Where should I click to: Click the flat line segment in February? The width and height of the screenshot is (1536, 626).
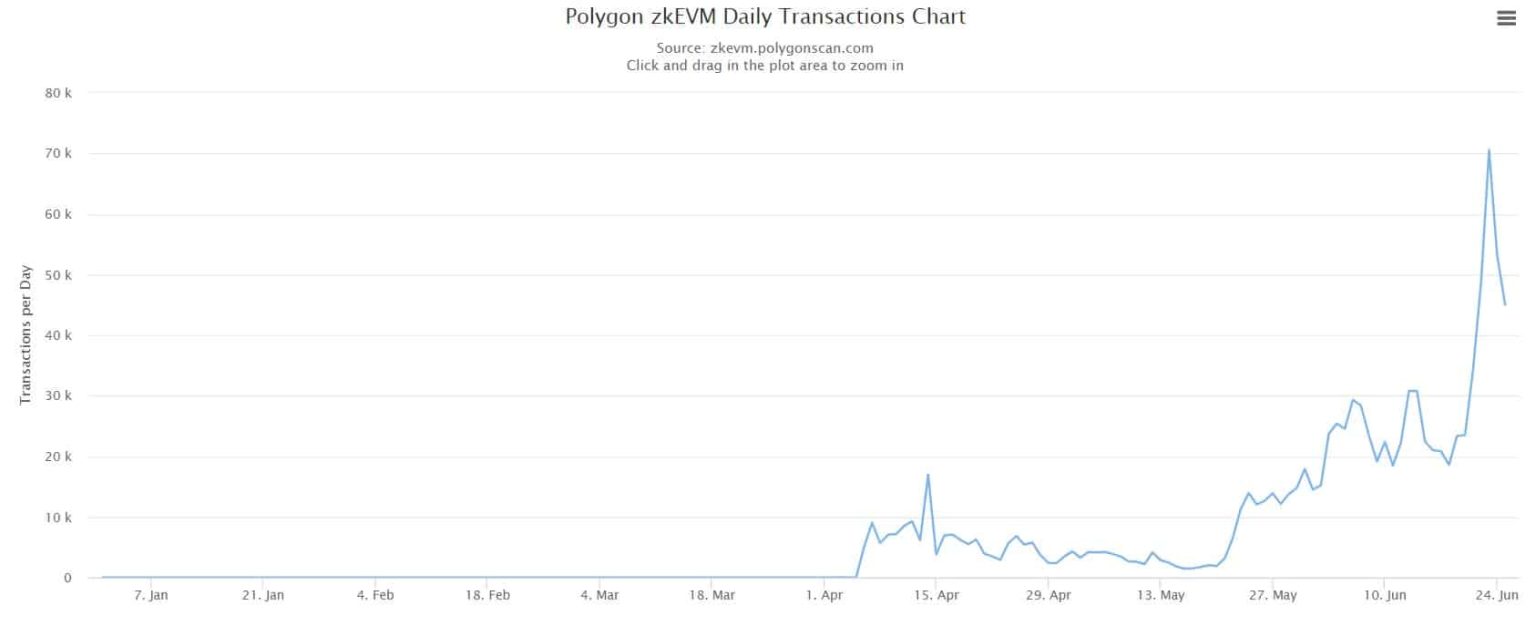400,577
